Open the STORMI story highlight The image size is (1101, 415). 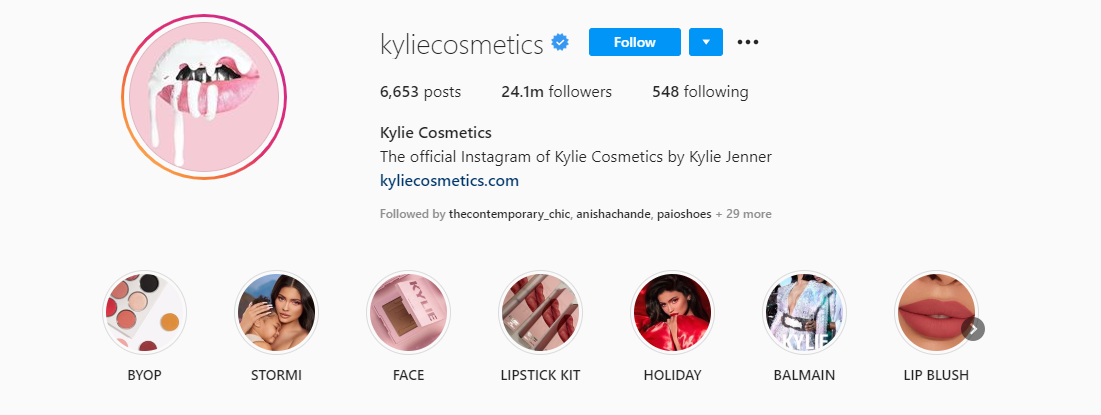(276, 312)
